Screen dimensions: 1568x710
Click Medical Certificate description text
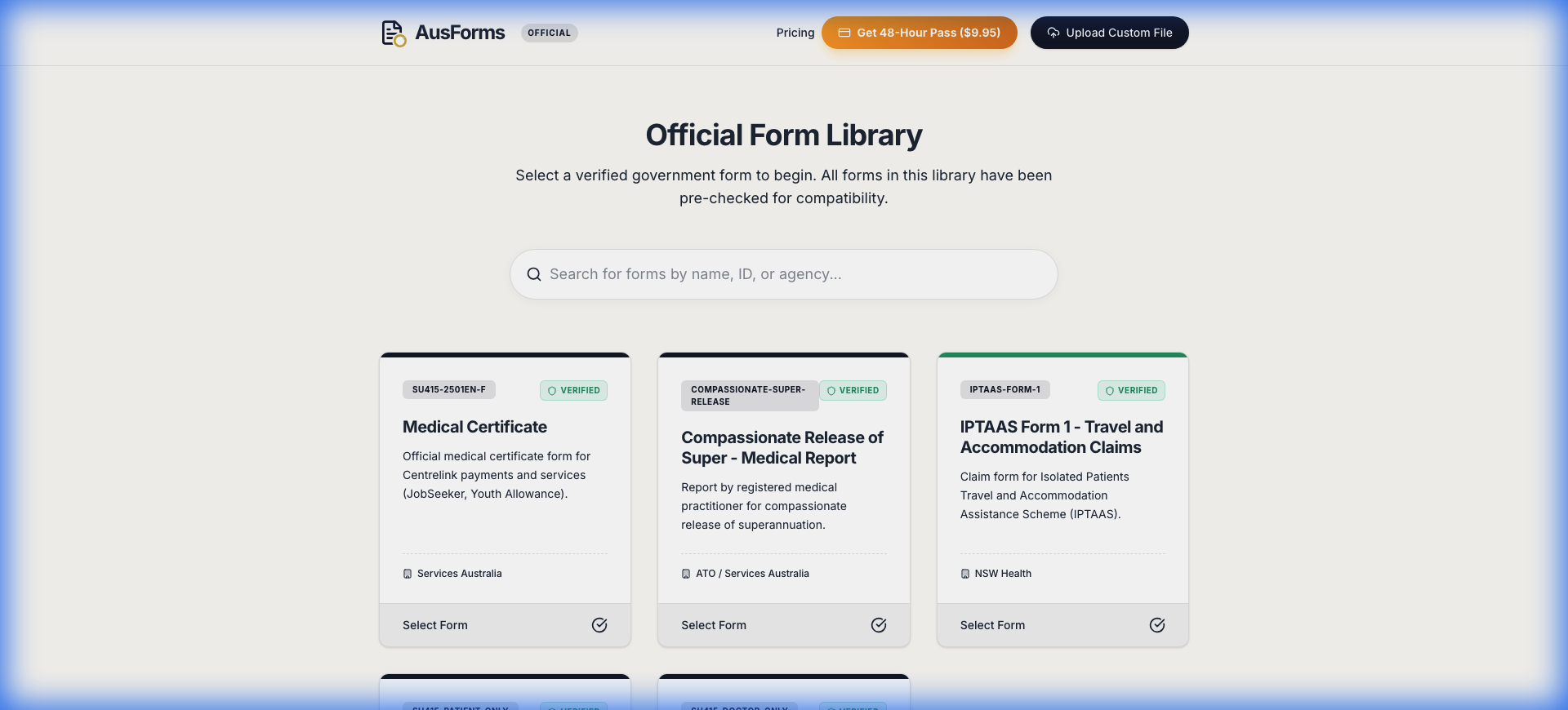tap(497, 475)
